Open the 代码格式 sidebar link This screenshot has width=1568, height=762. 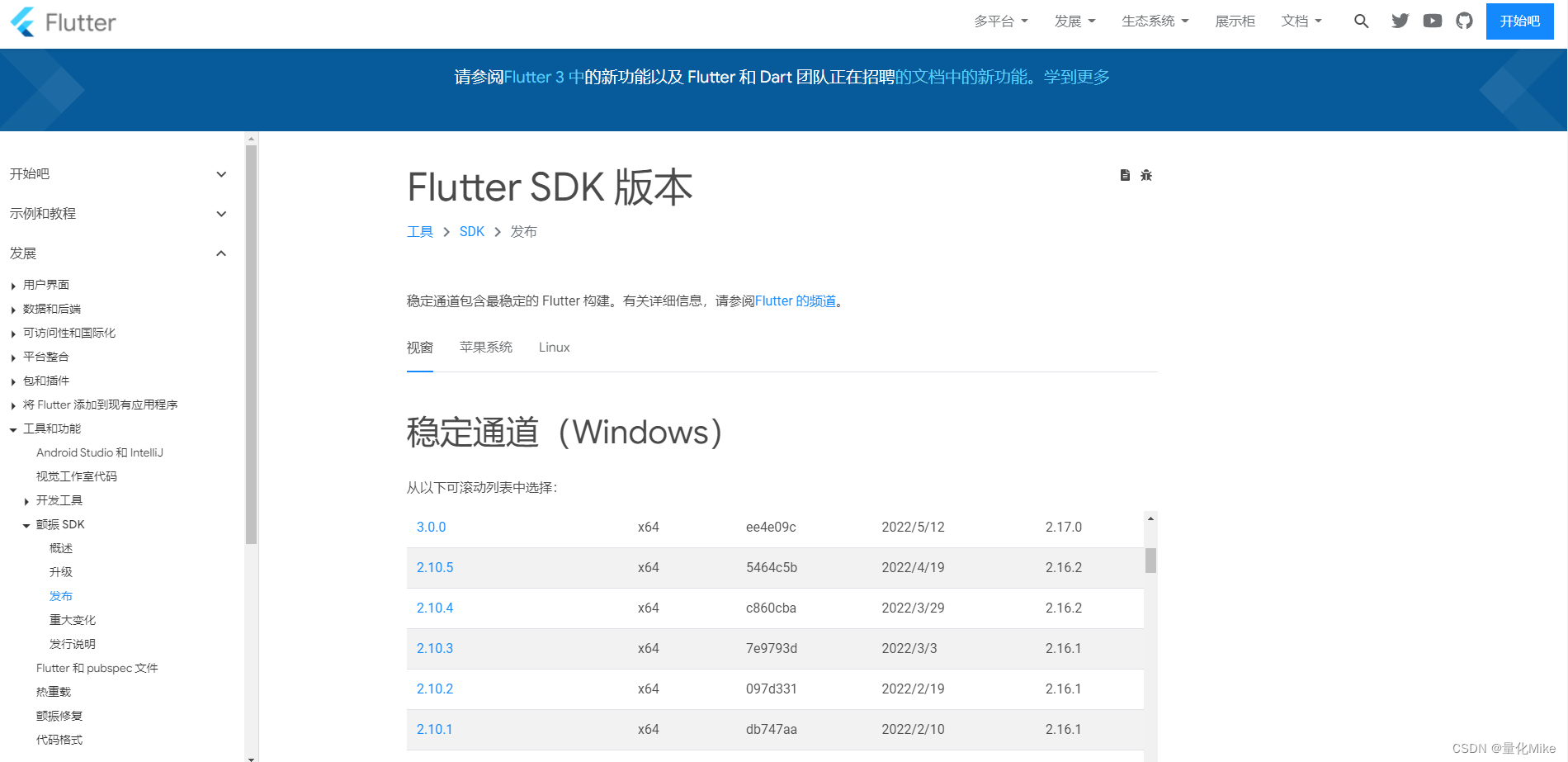59,740
